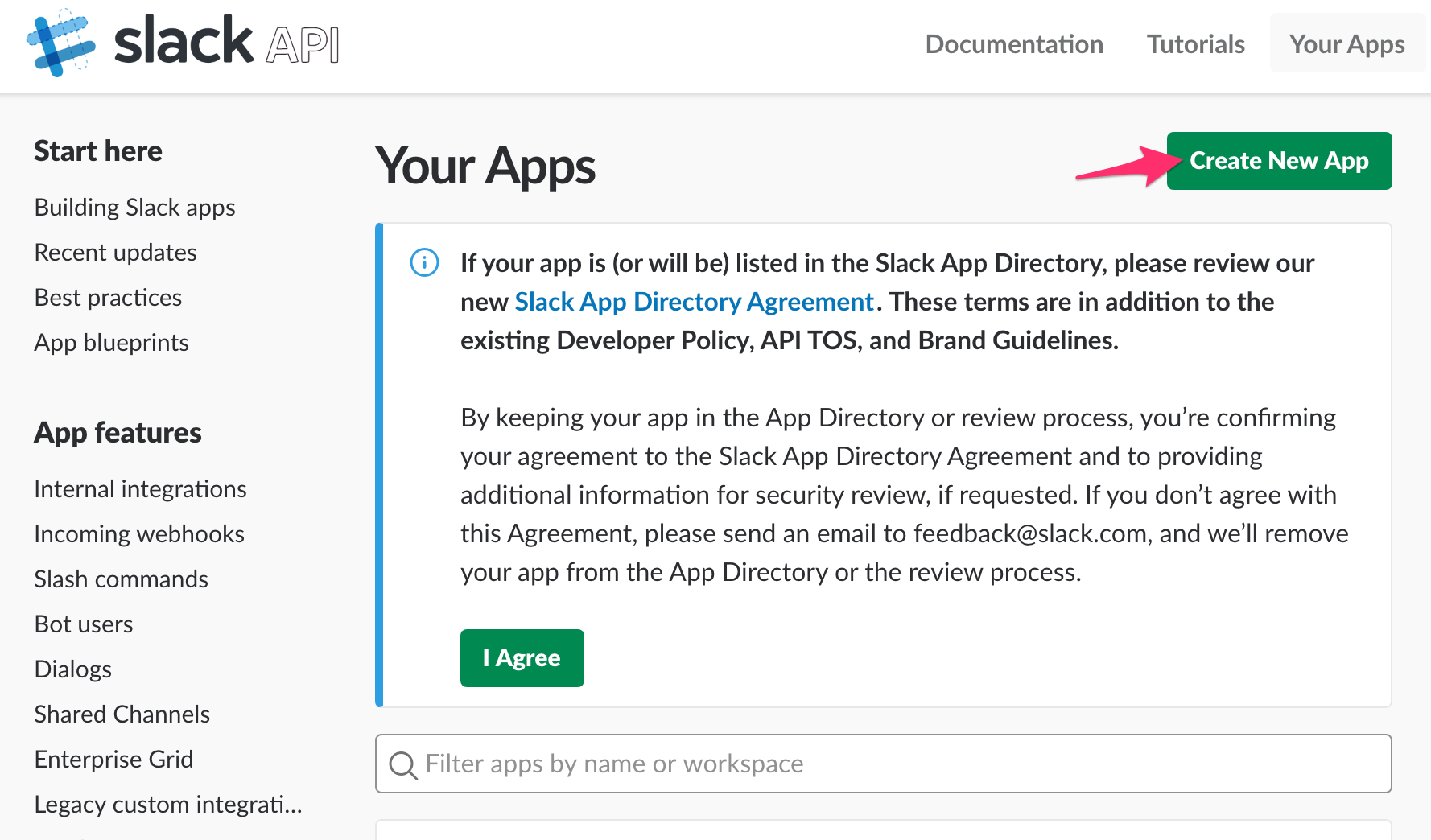Viewport: 1431px width, 840px height.
Task: Click the magnifier icon in filter box
Action: (x=403, y=765)
